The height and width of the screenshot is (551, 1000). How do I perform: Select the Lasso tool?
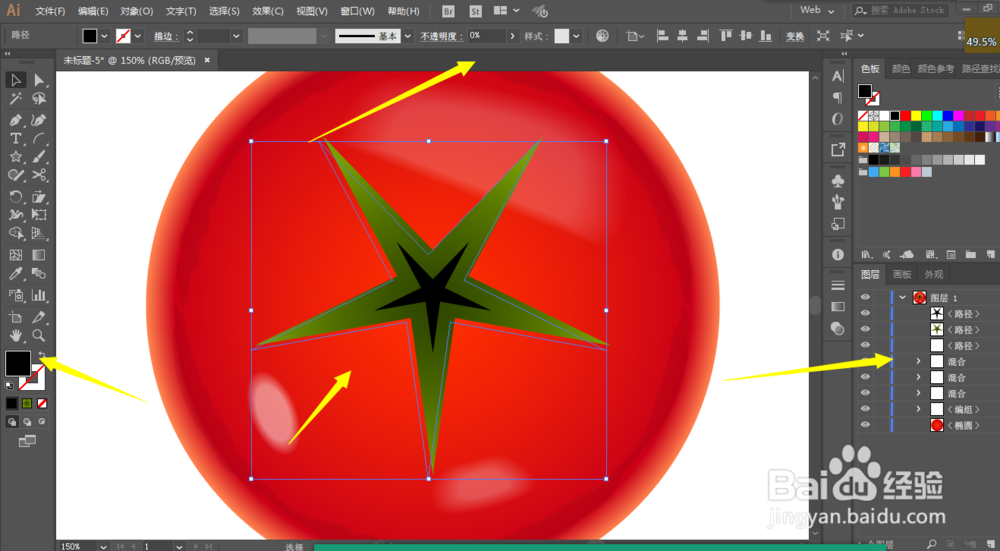(39, 99)
